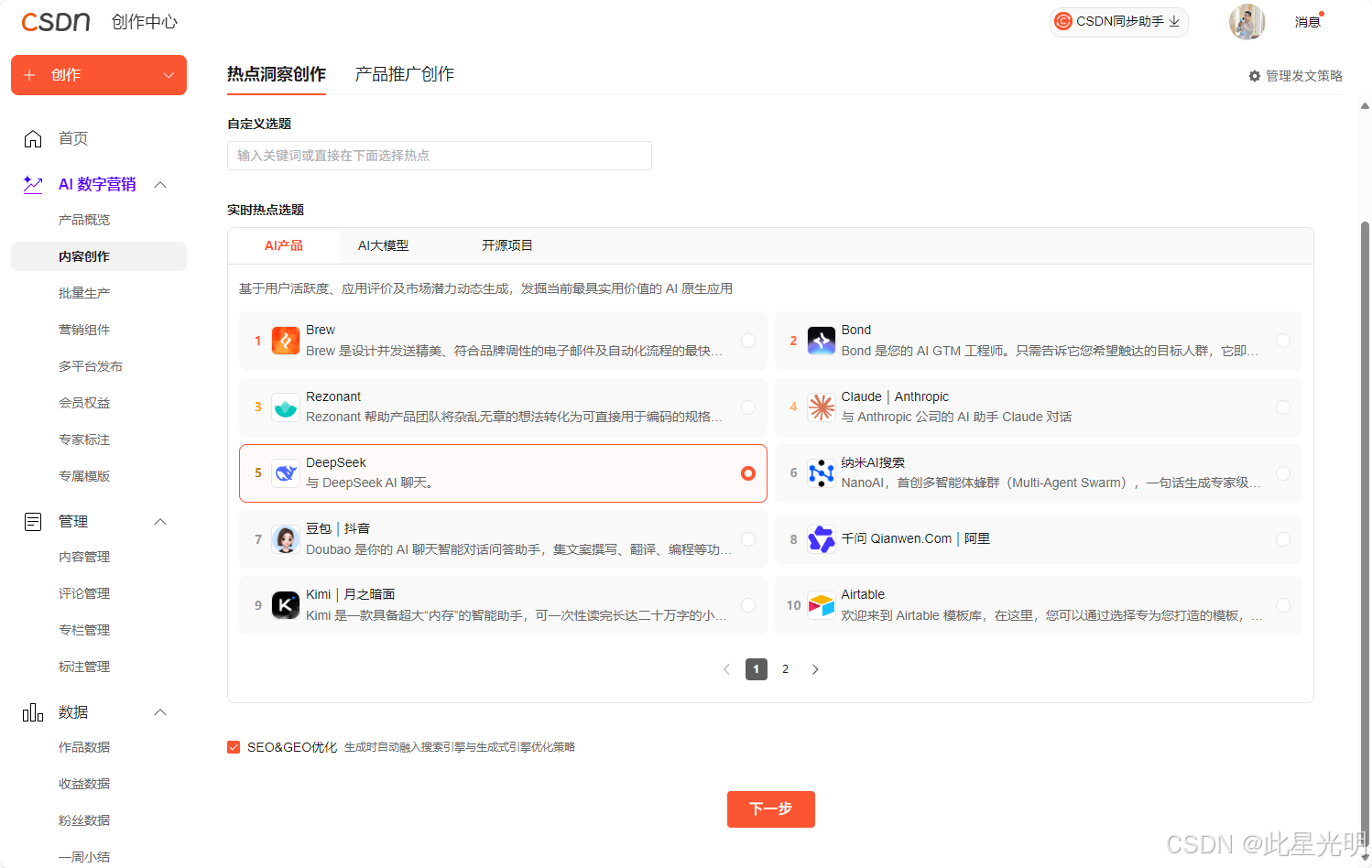Uncheck the SEO&GEO优化 checkbox
The height and width of the screenshot is (868, 1372).
[x=234, y=747]
